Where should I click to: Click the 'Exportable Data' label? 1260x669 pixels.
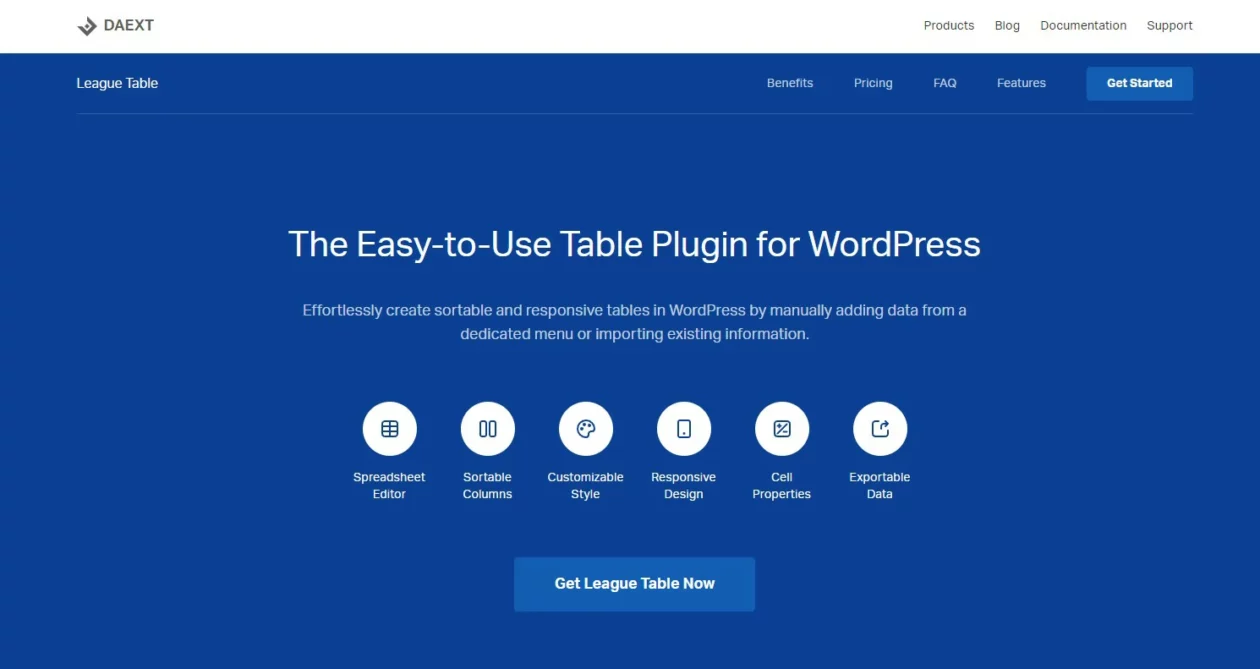pos(880,486)
